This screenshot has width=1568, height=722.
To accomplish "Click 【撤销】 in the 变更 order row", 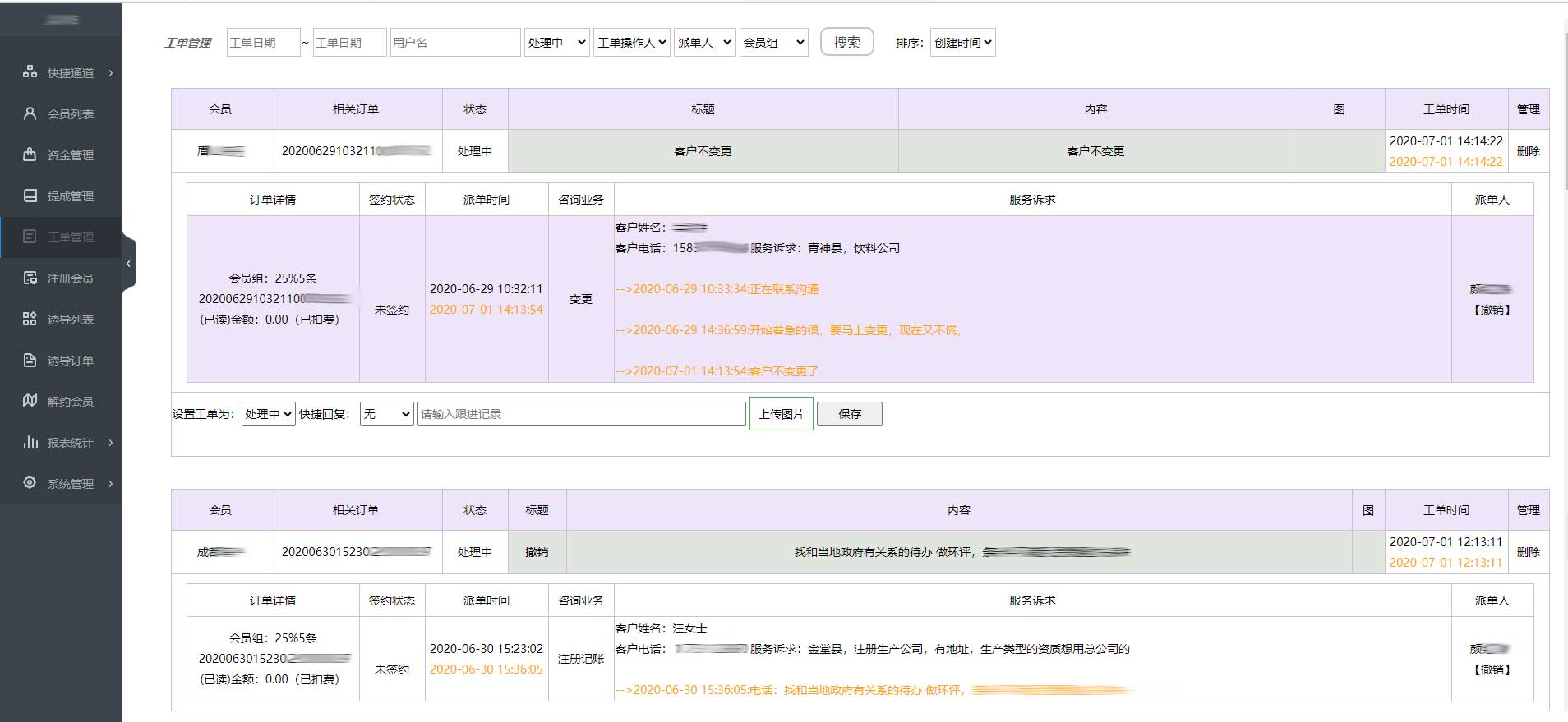I will [1492, 310].
